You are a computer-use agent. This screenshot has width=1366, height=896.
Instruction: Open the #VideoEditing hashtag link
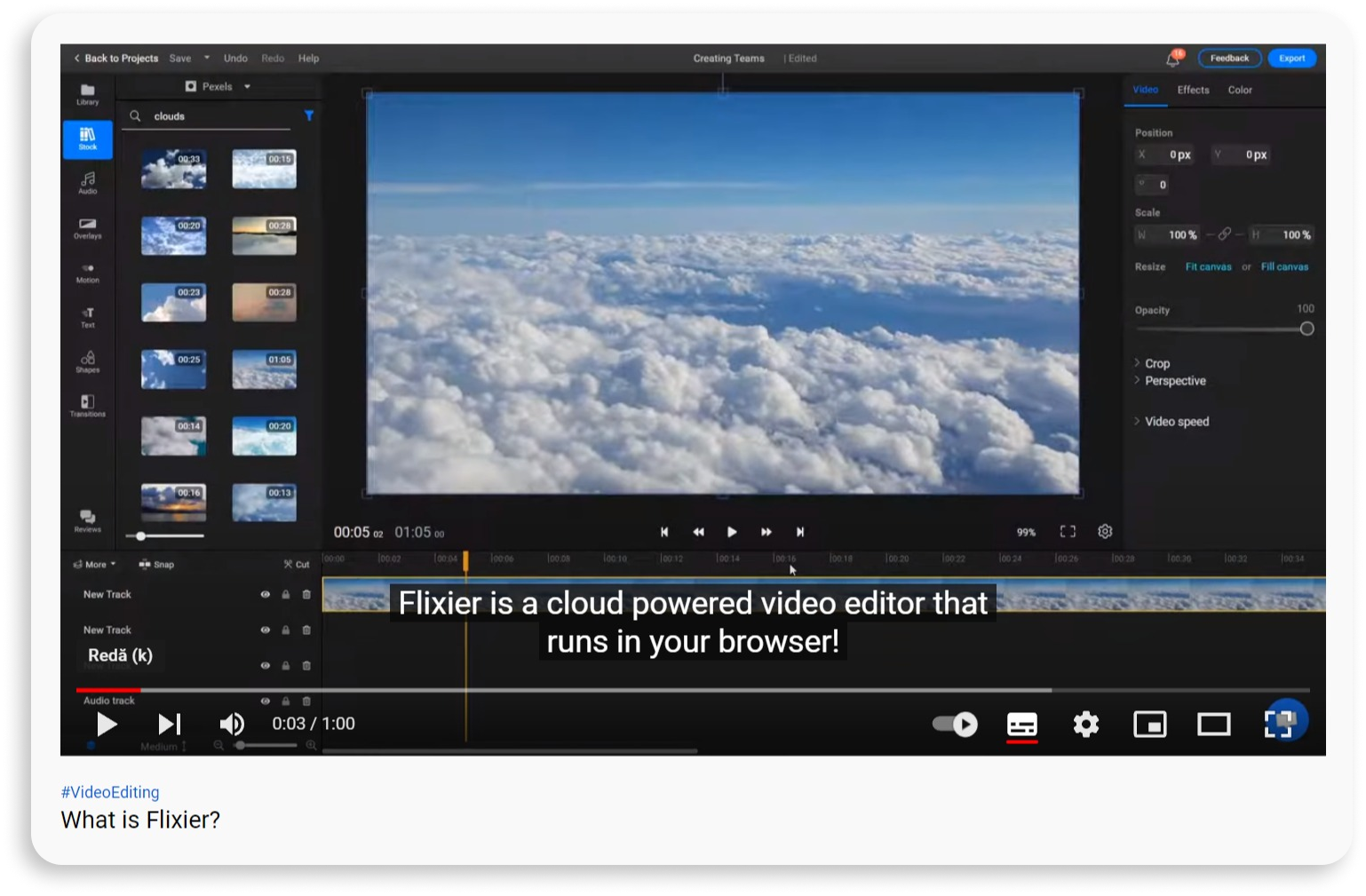point(110,792)
